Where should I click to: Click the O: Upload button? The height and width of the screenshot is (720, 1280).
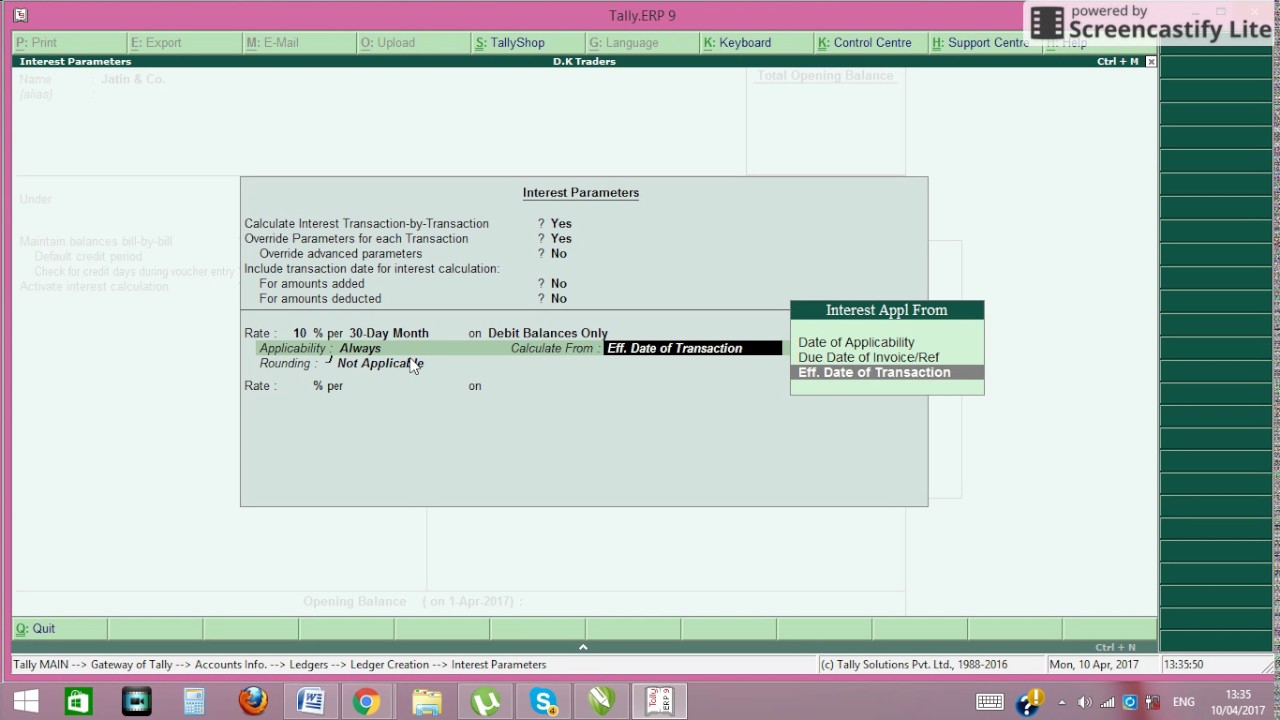(x=414, y=43)
